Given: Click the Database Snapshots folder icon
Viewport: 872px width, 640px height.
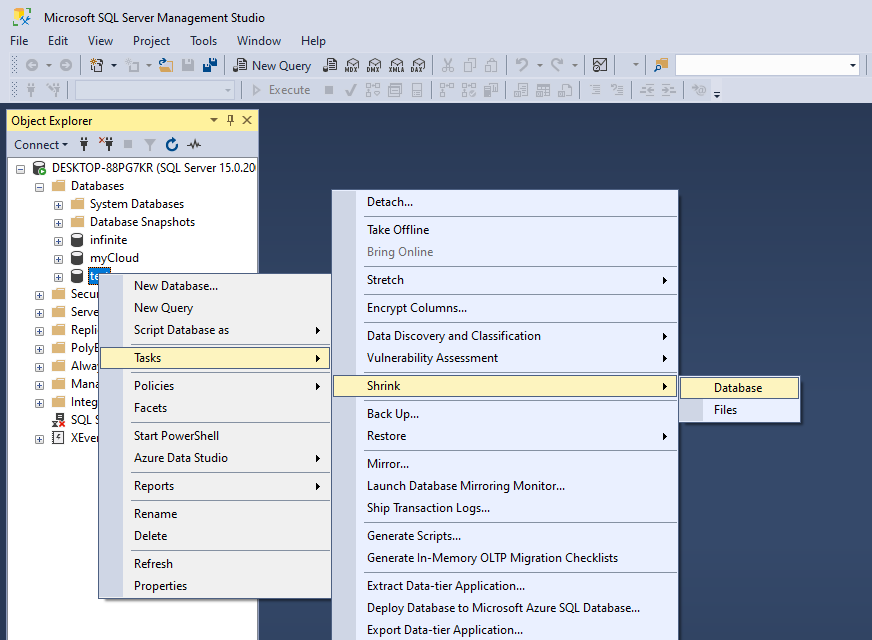Looking at the screenshot, I should pos(78,222).
